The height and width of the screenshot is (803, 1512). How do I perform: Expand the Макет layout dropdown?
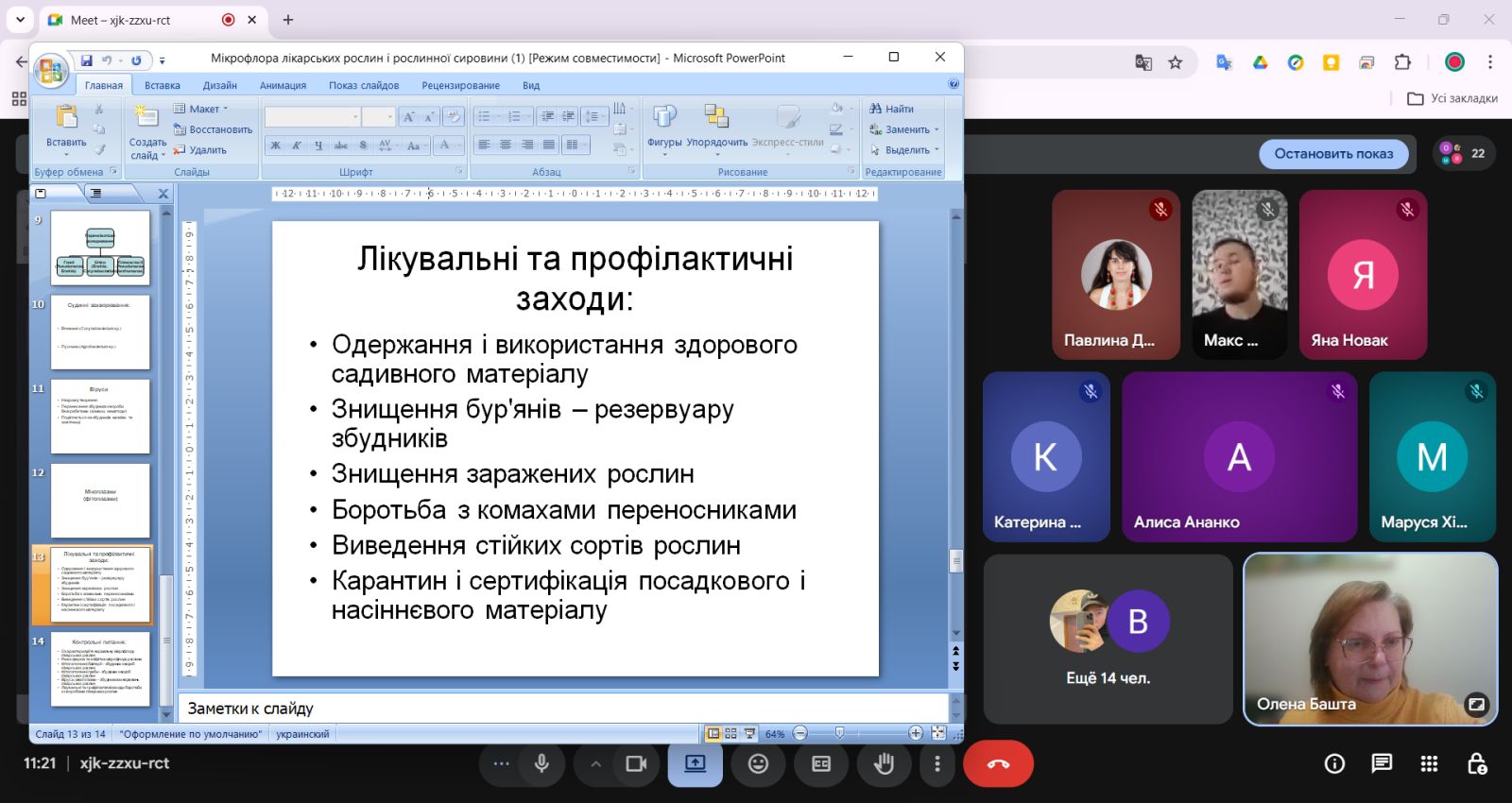pyautogui.click(x=204, y=109)
